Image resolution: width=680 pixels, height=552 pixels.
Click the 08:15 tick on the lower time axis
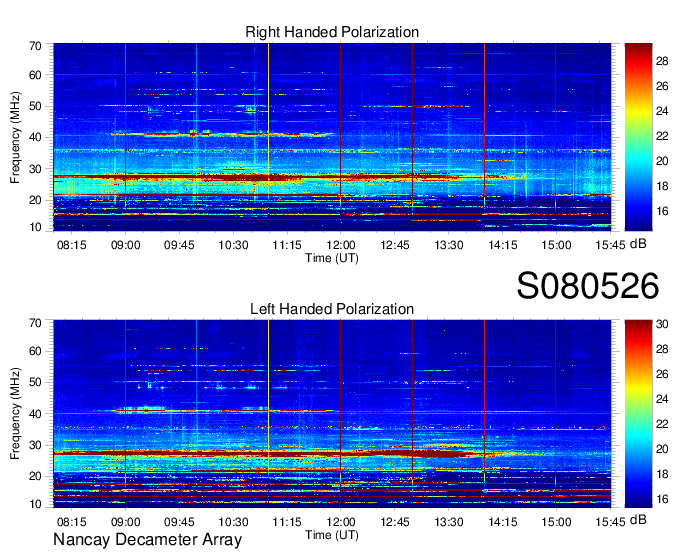(x=72, y=522)
